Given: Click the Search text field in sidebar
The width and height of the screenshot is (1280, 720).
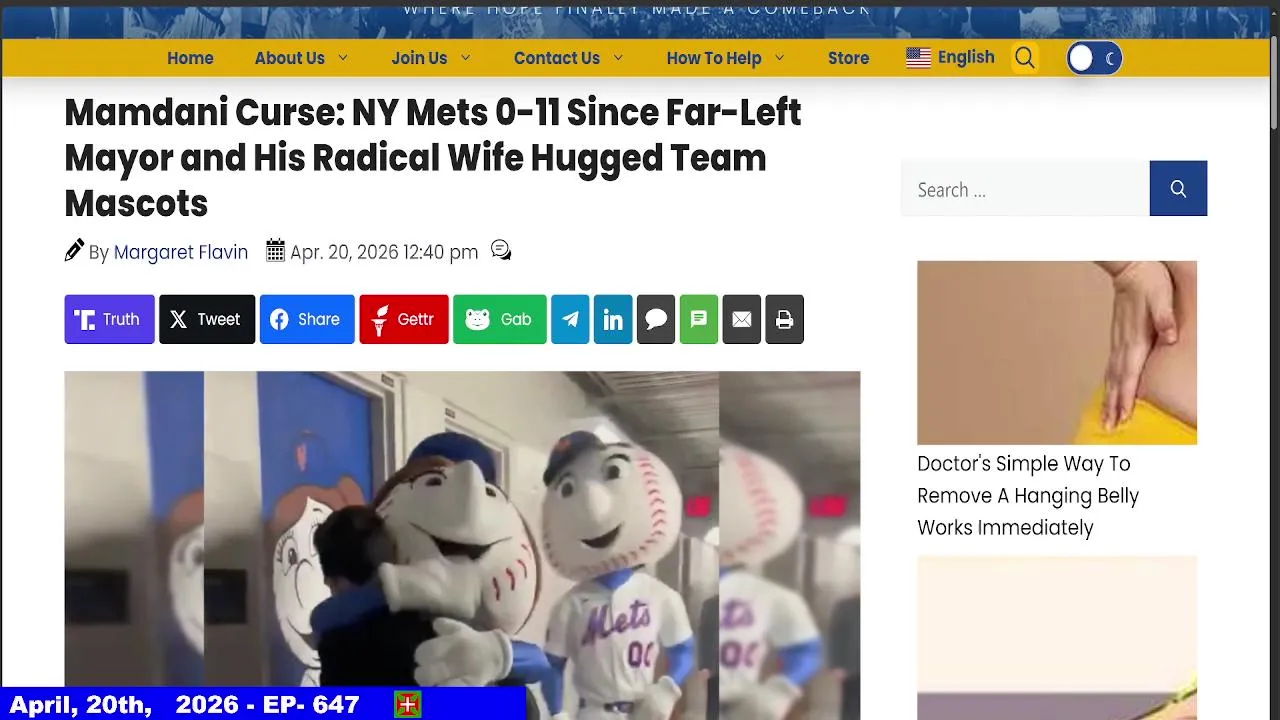Looking at the screenshot, I should [x=1025, y=188].
